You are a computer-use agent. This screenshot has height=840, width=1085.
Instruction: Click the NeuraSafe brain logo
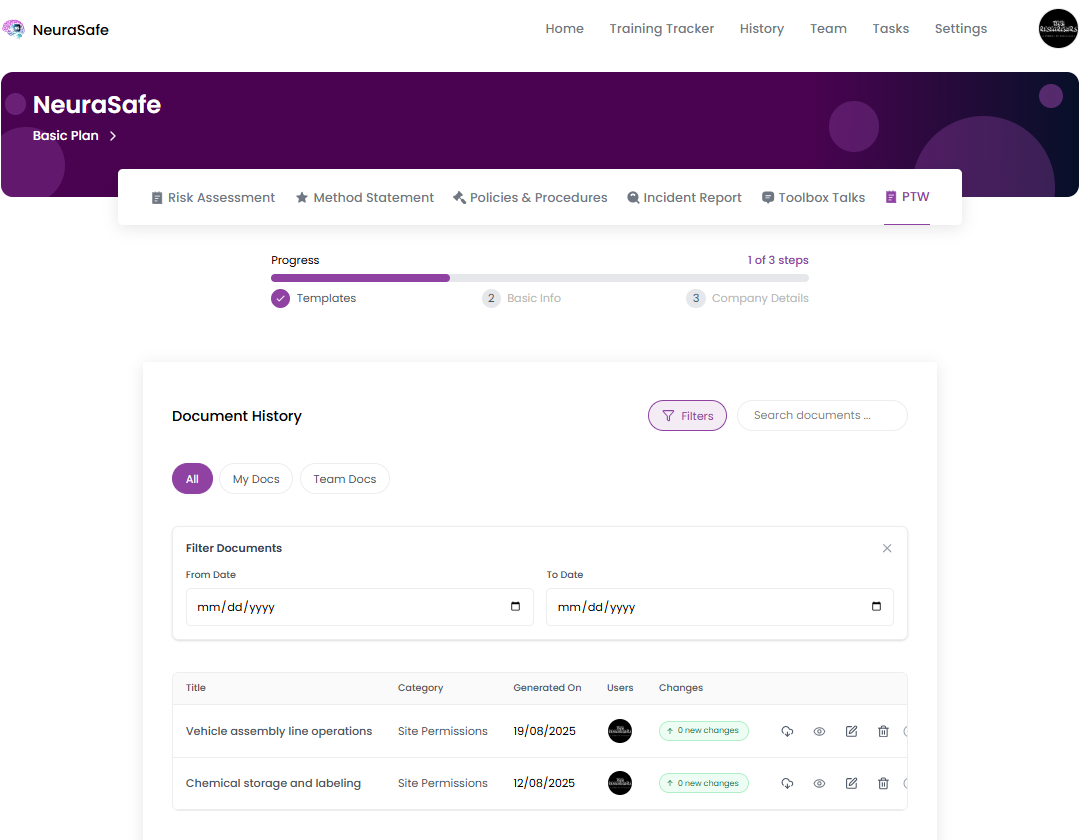click(x=14, y=29)
